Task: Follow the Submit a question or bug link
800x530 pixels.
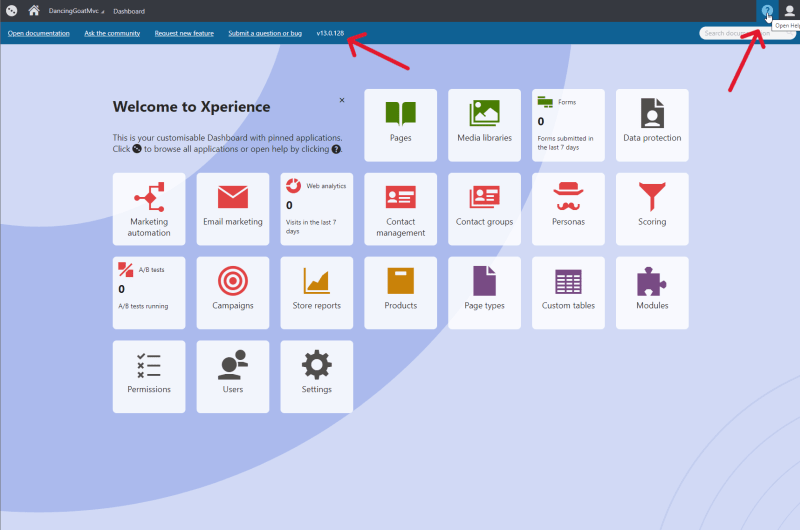Action: pos(265,33)
